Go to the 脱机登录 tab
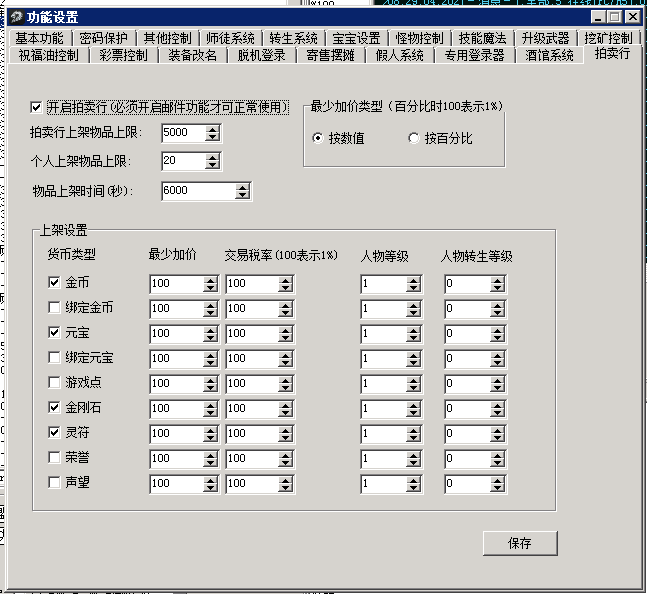 (x=262, y=55)
